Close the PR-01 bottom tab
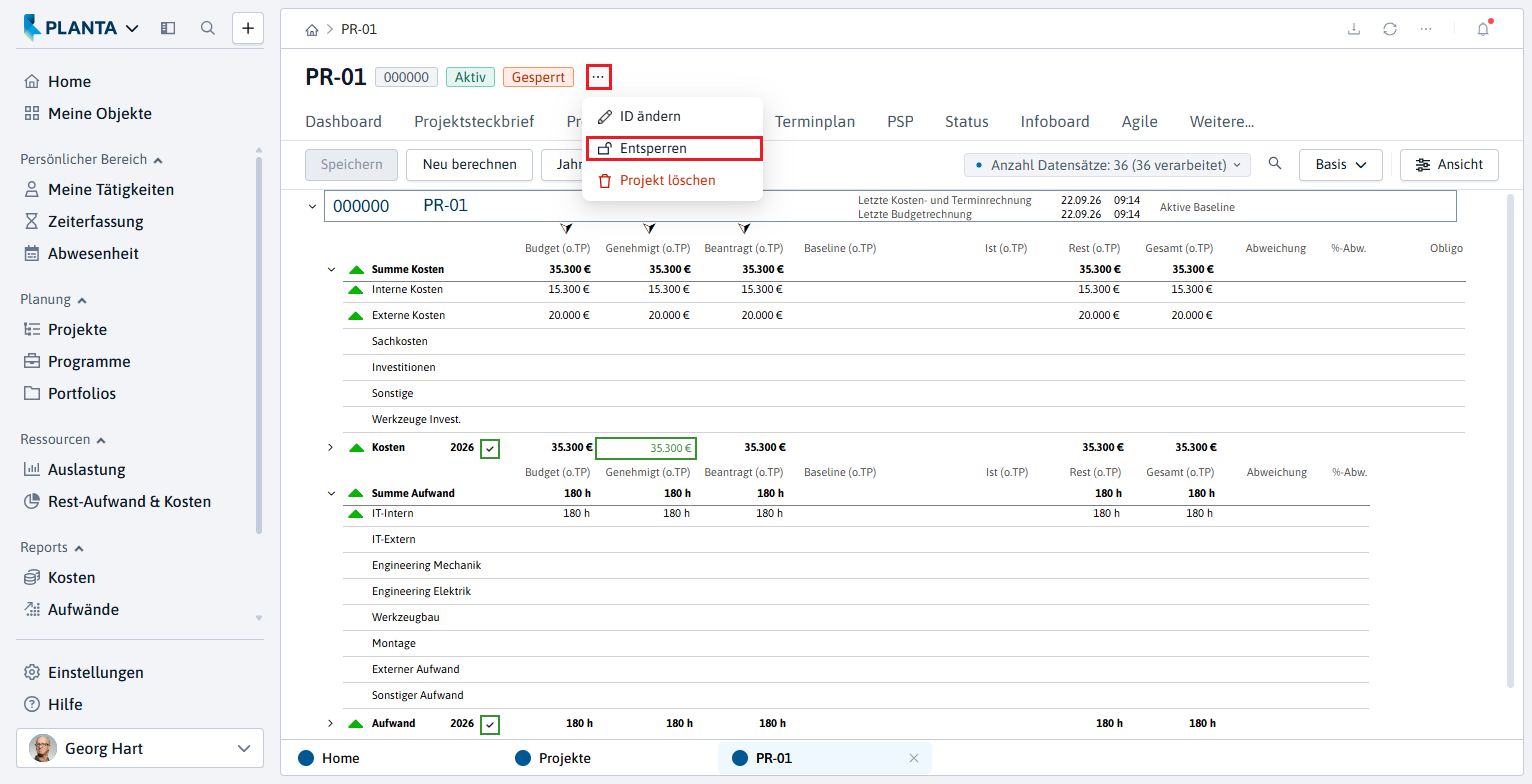1532x784 pixels. click(913, 758)
